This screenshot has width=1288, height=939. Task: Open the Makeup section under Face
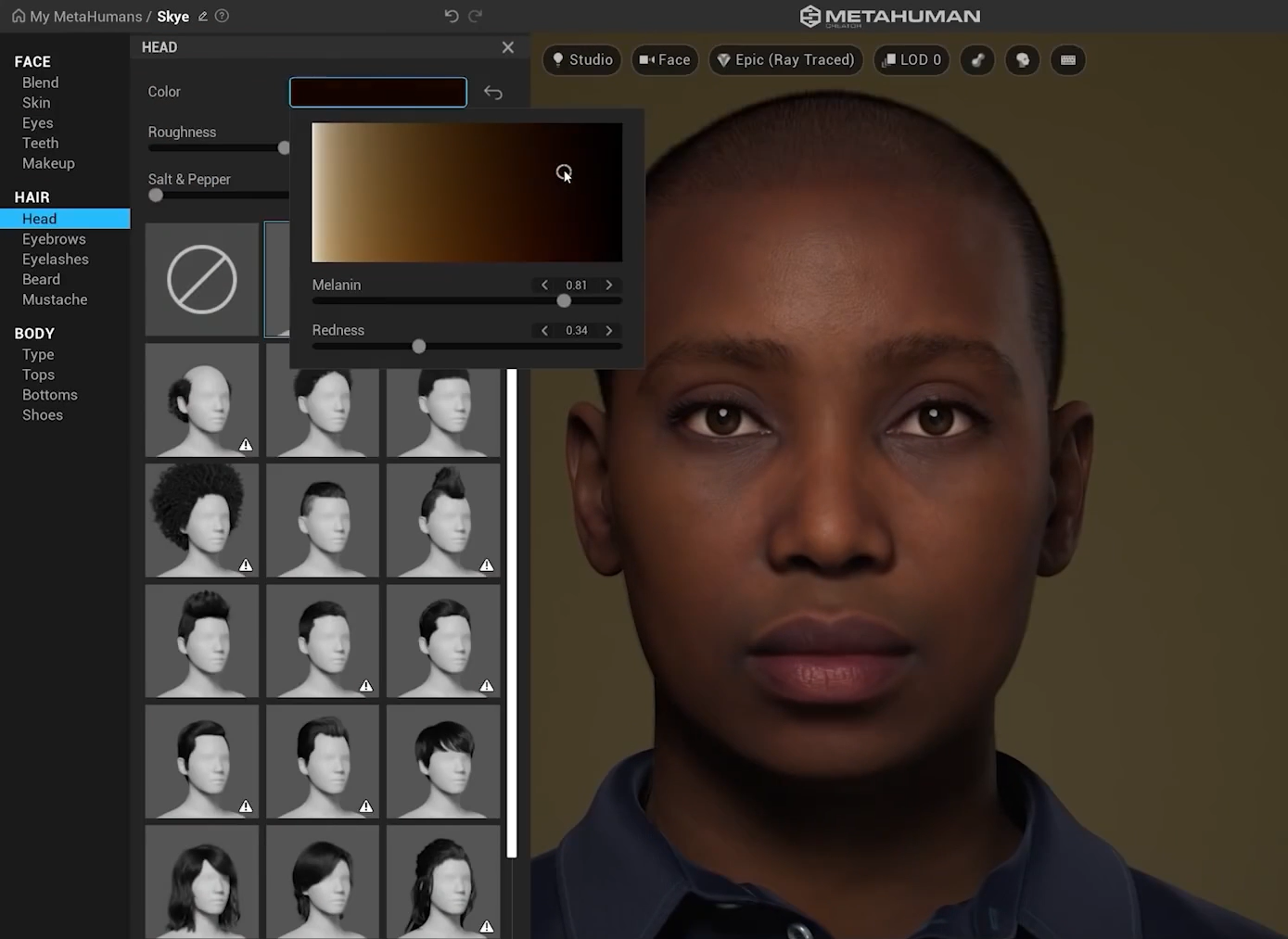(48, 163)
